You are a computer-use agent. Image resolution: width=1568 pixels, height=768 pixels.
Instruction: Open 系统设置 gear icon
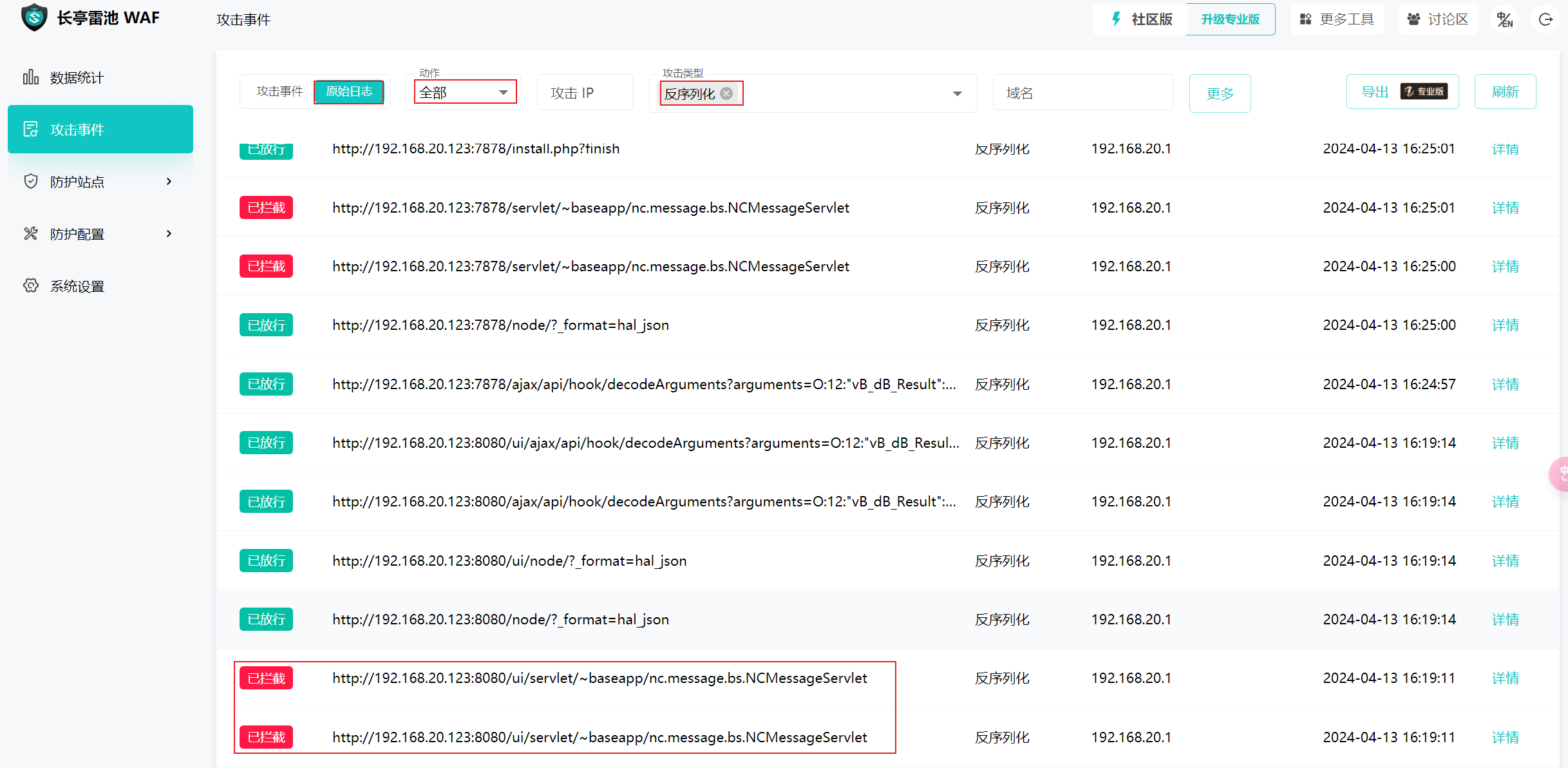click(30, 286)
